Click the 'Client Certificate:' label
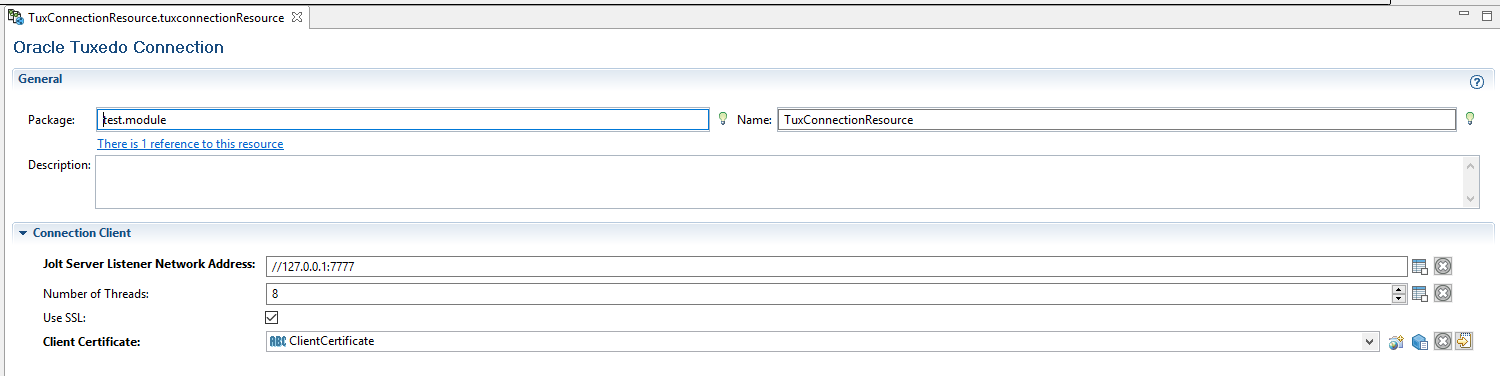Image resolution: width=1500 pixels, height=376 pixels. coord(92,342)
